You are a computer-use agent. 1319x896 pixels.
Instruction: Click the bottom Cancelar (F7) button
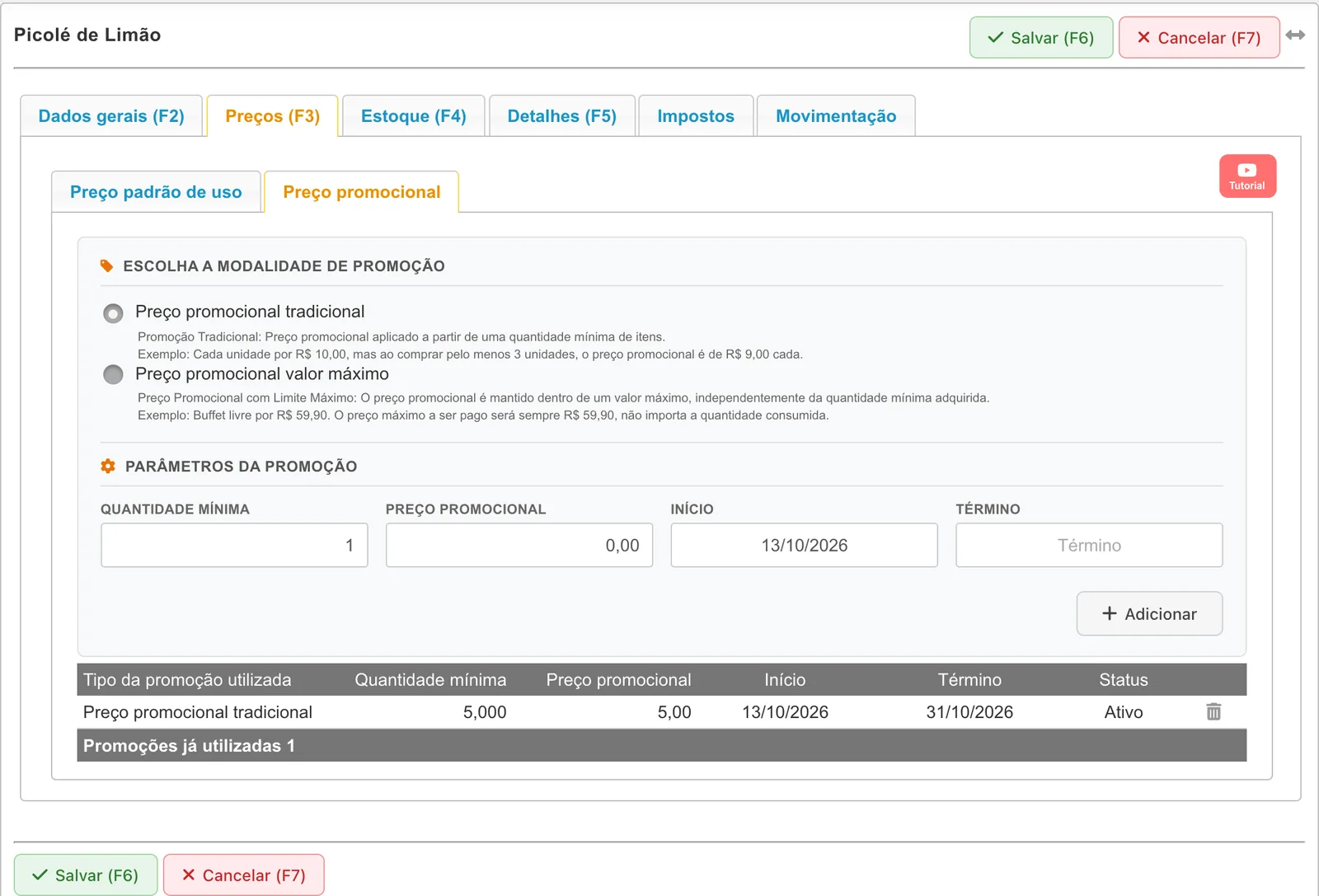click(243, 875)
